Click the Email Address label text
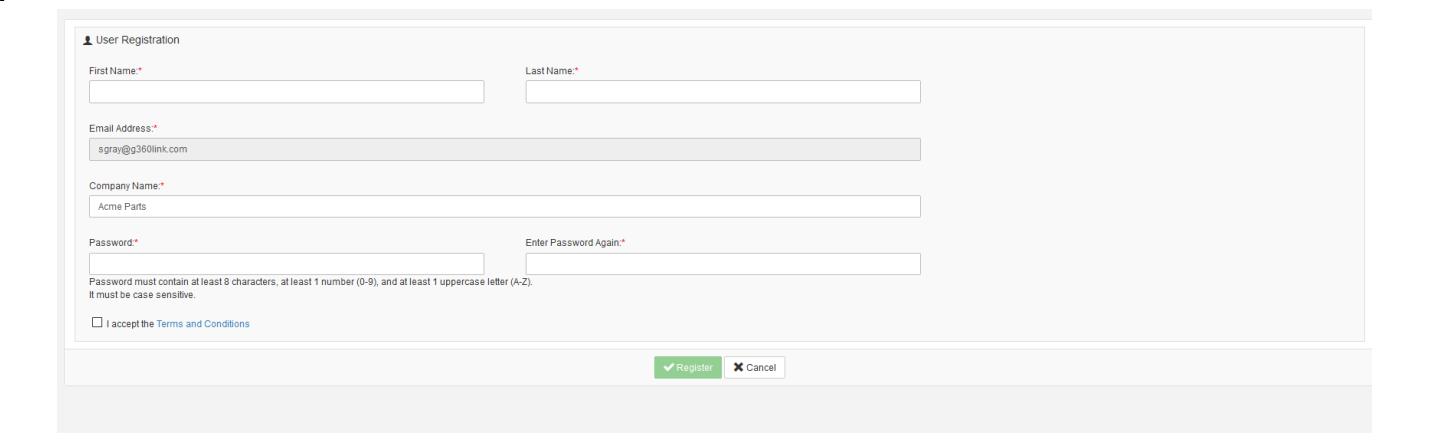 pos(122,127)
